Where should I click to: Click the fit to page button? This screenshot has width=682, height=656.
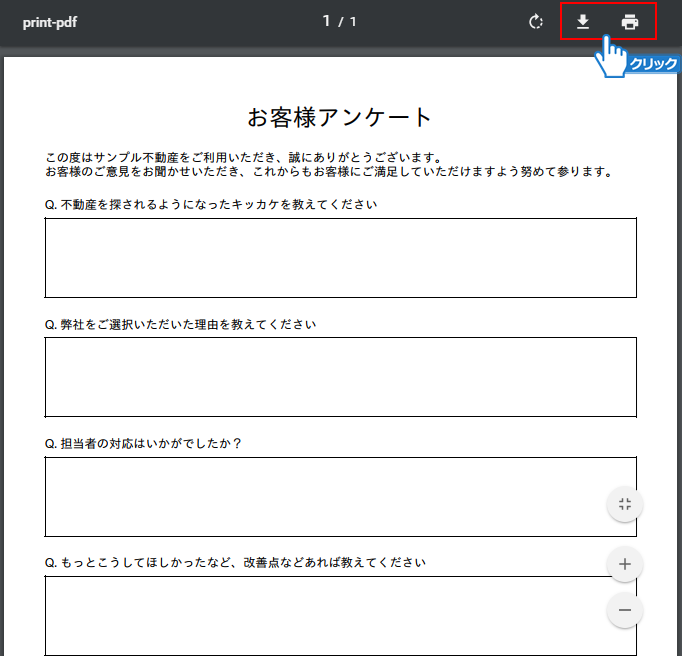625,504
